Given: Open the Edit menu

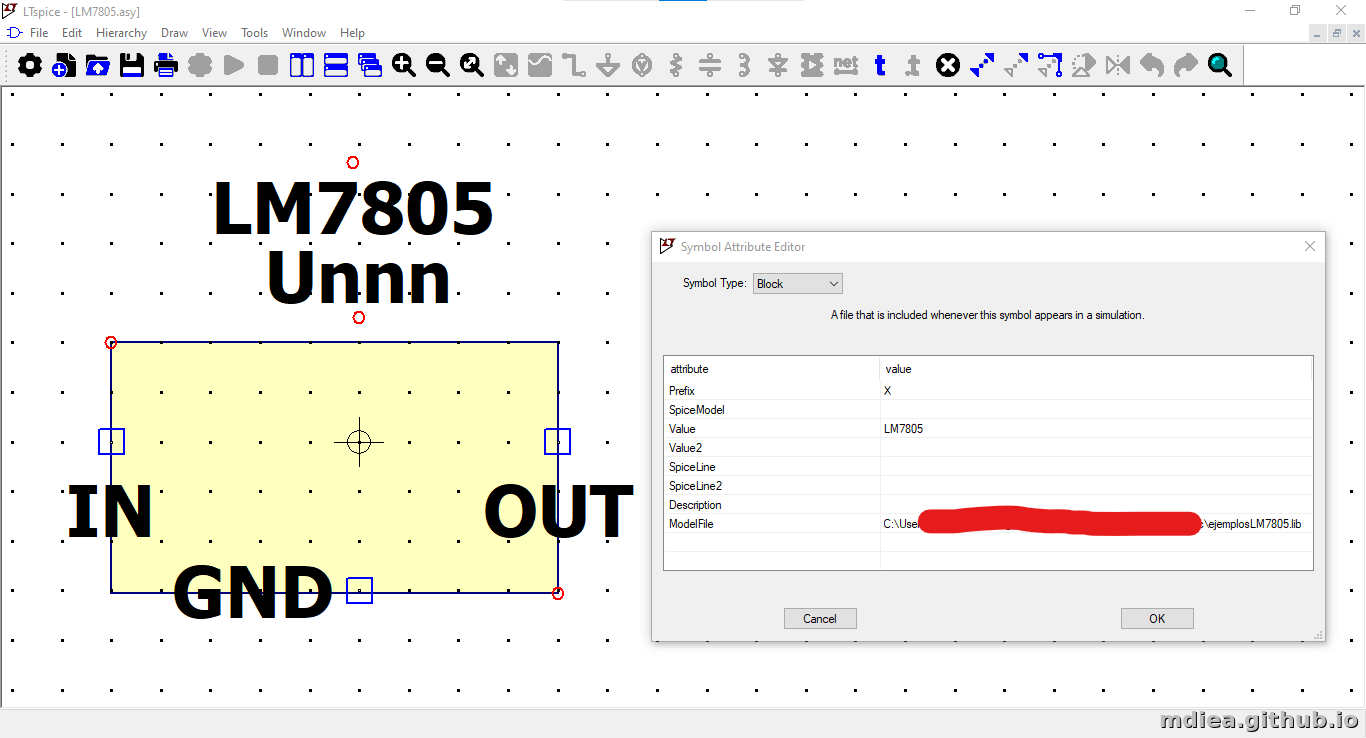Looking at the screenshot, I should 72,33.
